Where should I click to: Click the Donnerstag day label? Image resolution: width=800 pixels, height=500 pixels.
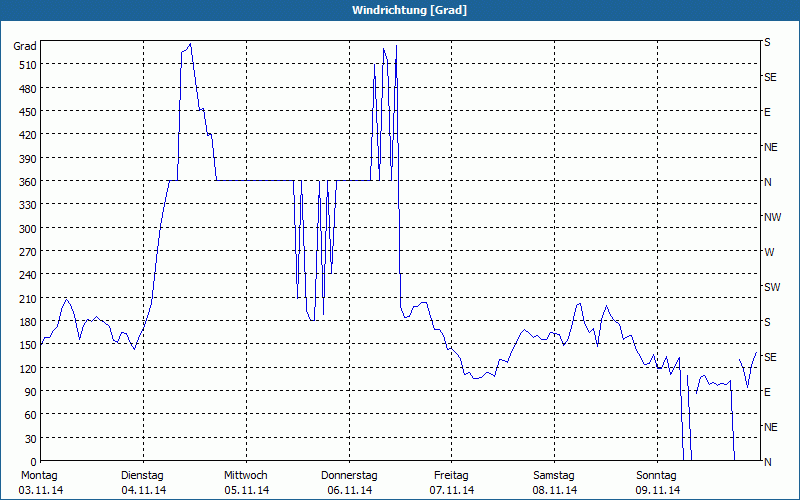(349, 476)
